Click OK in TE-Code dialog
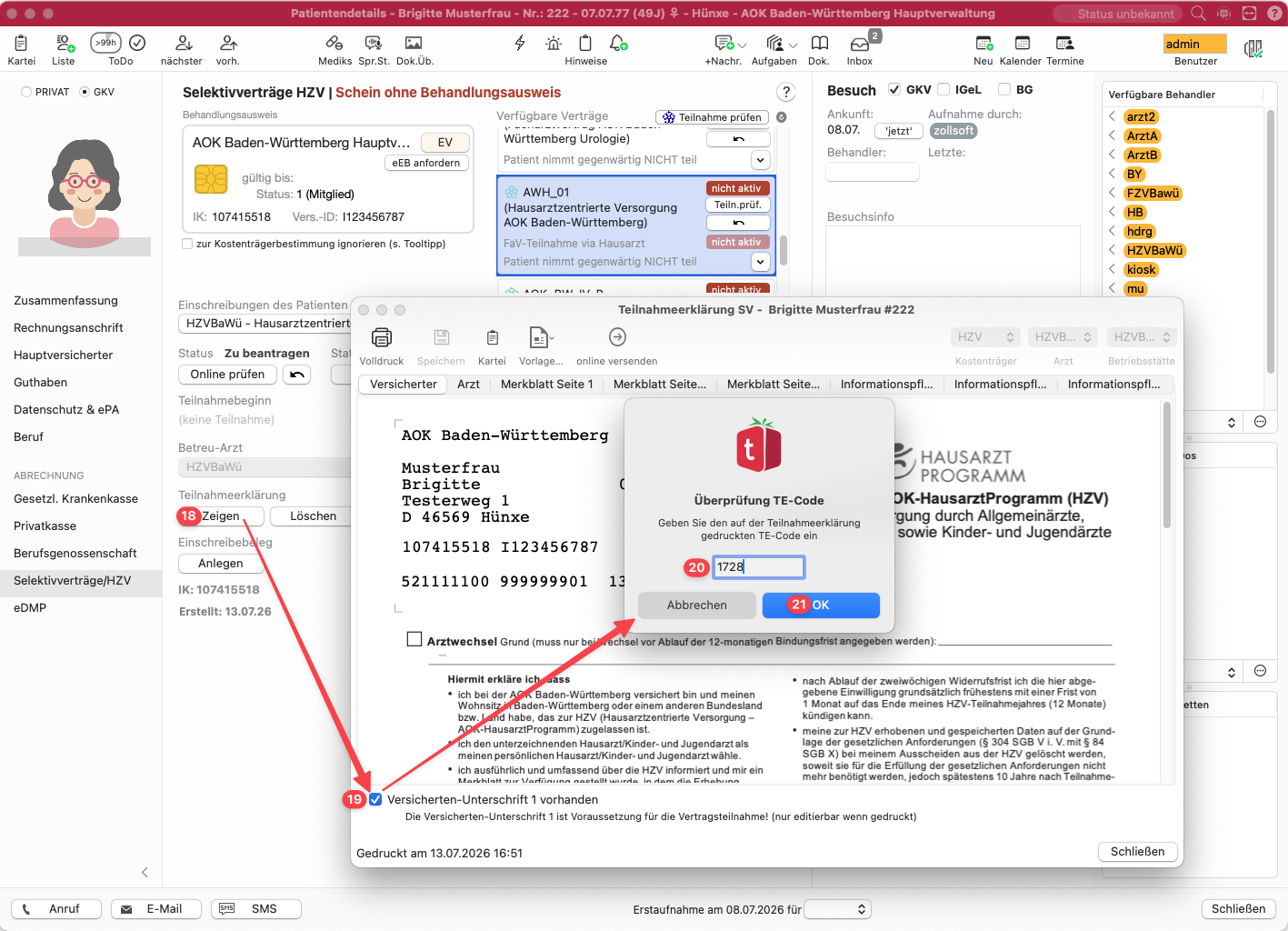1288x931 pixels. tap(821, 606)
